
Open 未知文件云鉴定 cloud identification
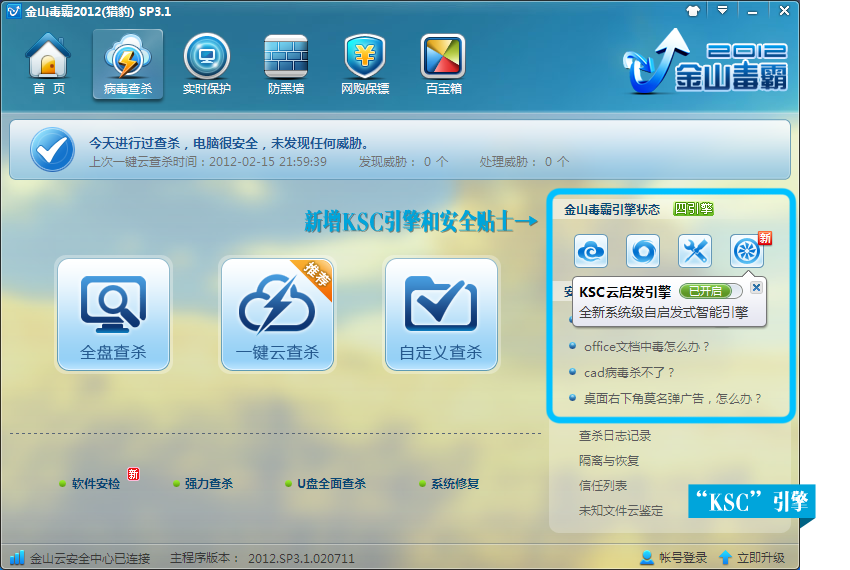pos(621,510)
